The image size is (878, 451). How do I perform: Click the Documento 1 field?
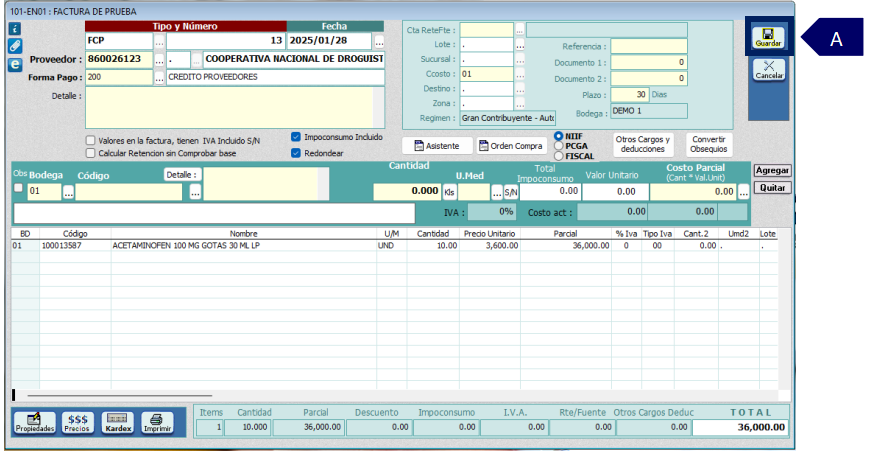(649, 63)
